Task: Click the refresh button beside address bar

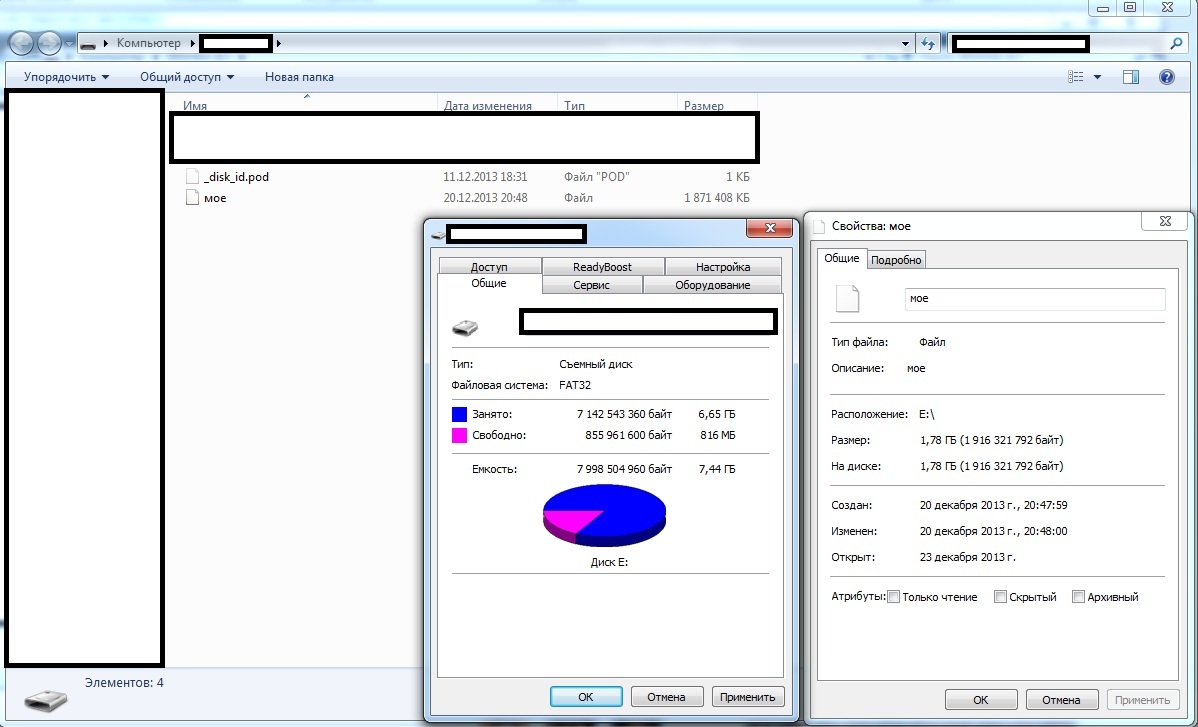Action: (929, 44)
